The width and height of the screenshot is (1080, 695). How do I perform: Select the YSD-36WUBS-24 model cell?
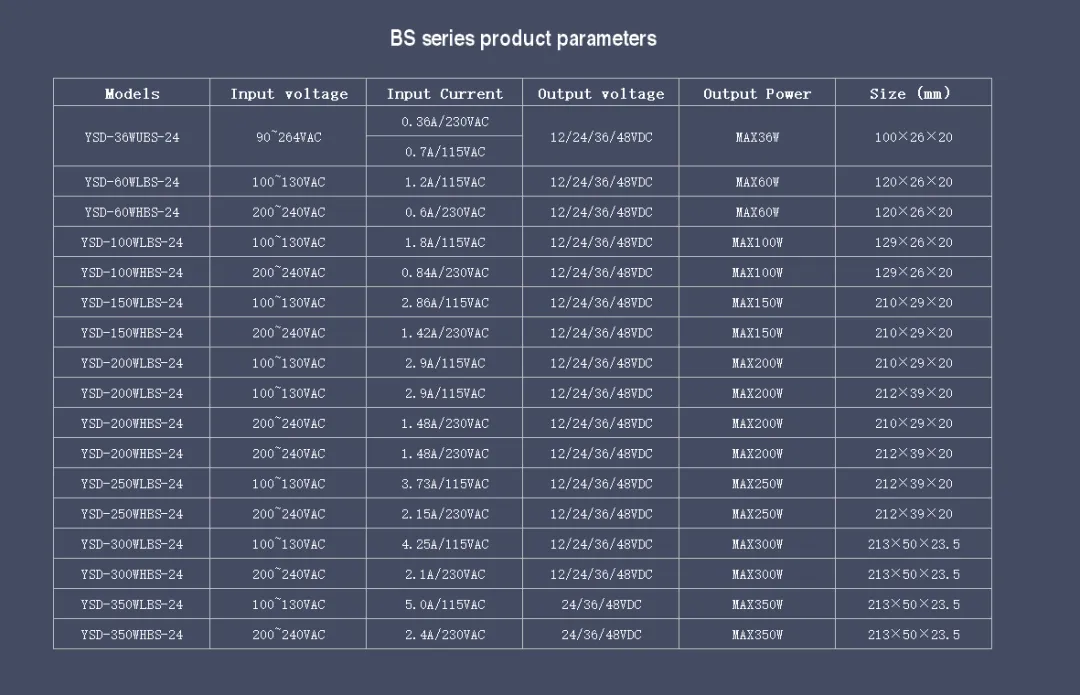[132, 136]
